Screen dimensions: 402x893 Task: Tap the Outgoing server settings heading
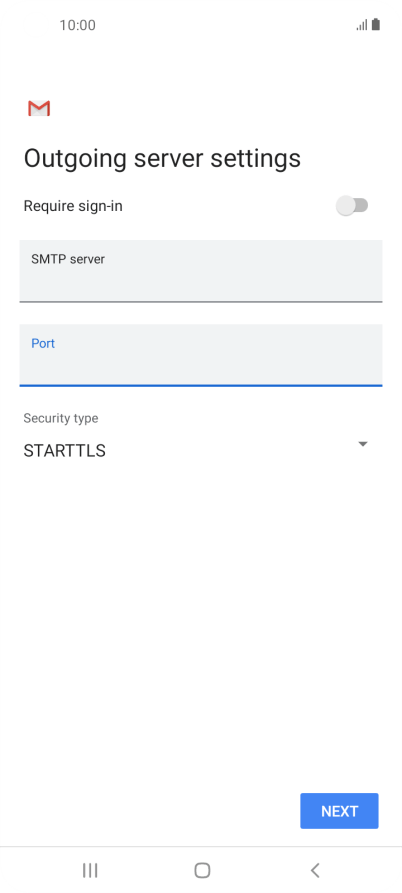[x=162, y=159]
